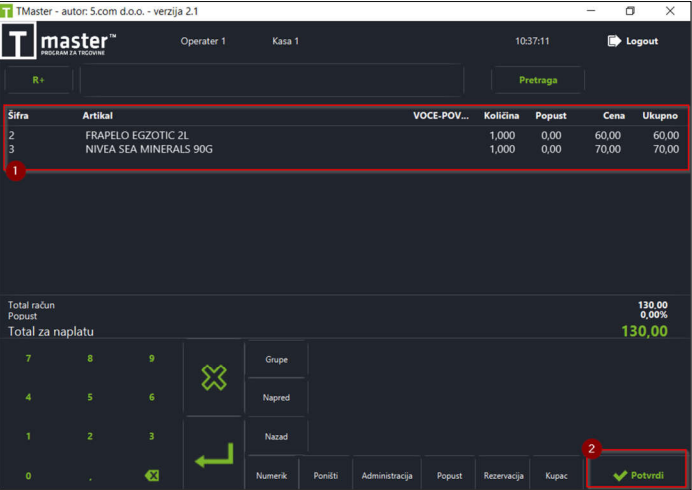Viewport: 692px width, 490px height.
Task: Open Rezervacija reservation option
Action: 504,475
